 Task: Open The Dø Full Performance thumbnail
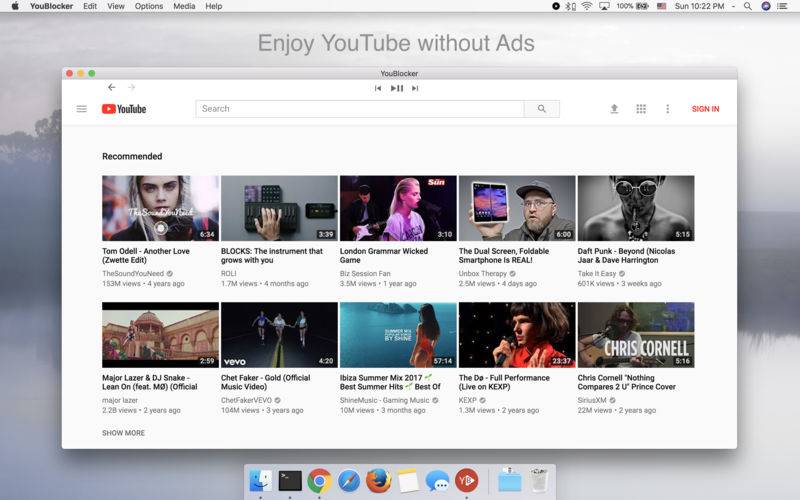coord(517,335)
